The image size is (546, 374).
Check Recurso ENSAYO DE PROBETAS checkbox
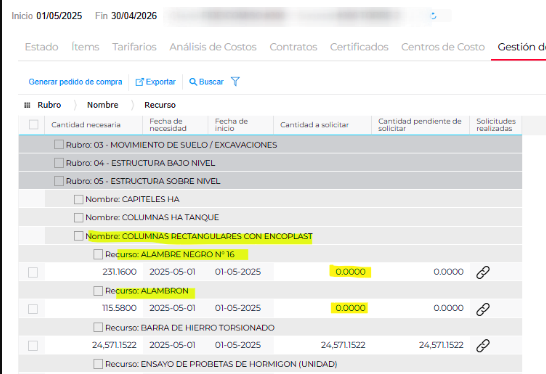click(98, 364)
